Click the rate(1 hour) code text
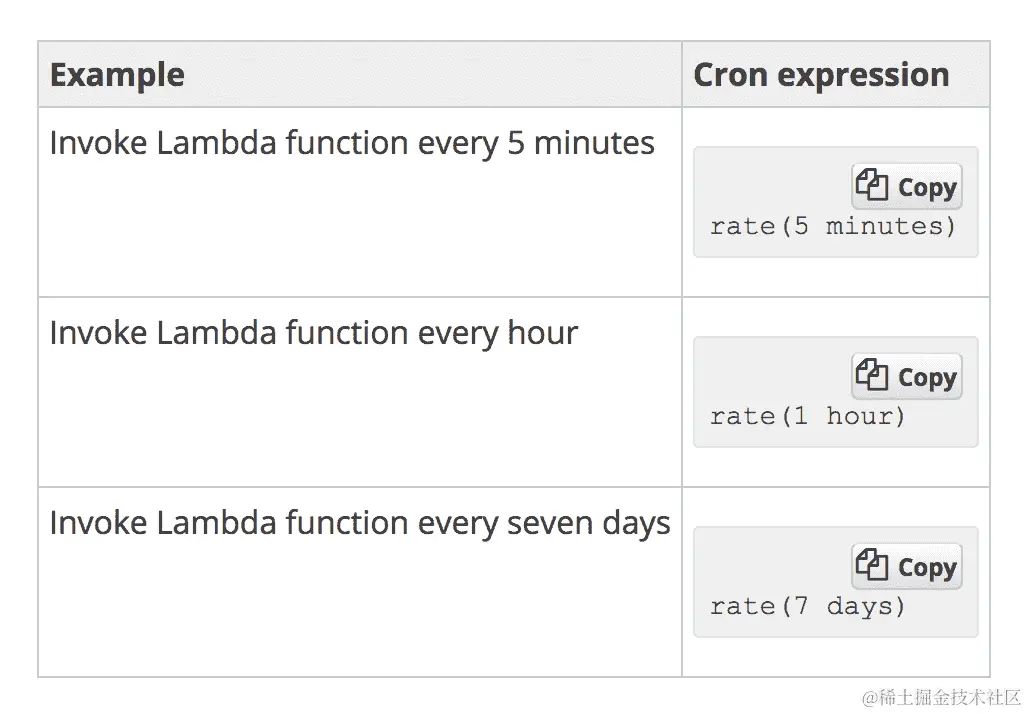The image size is (1028, 714). click(x=807, y=416)
